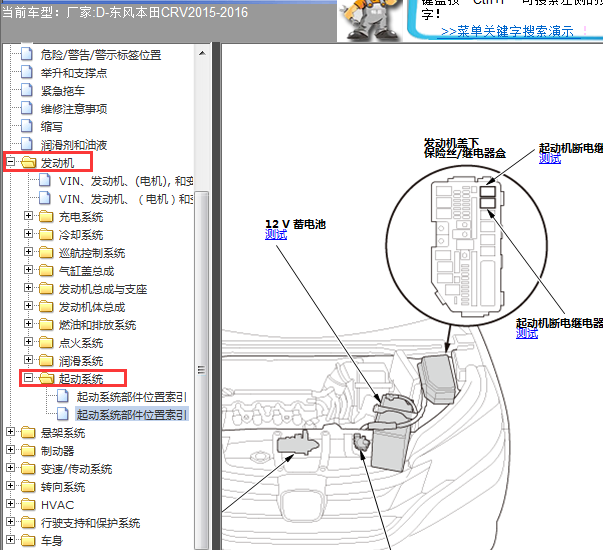Click the 气缸盖总成 folder icon

coord(46,271)
